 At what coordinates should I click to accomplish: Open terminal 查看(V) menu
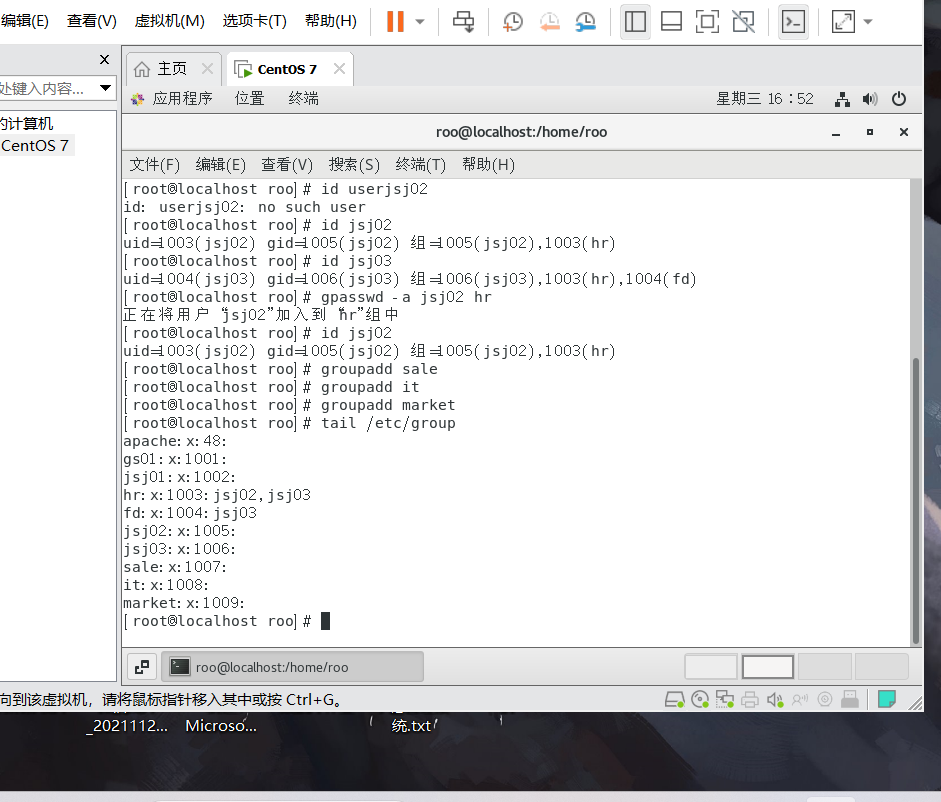(287, 164)
